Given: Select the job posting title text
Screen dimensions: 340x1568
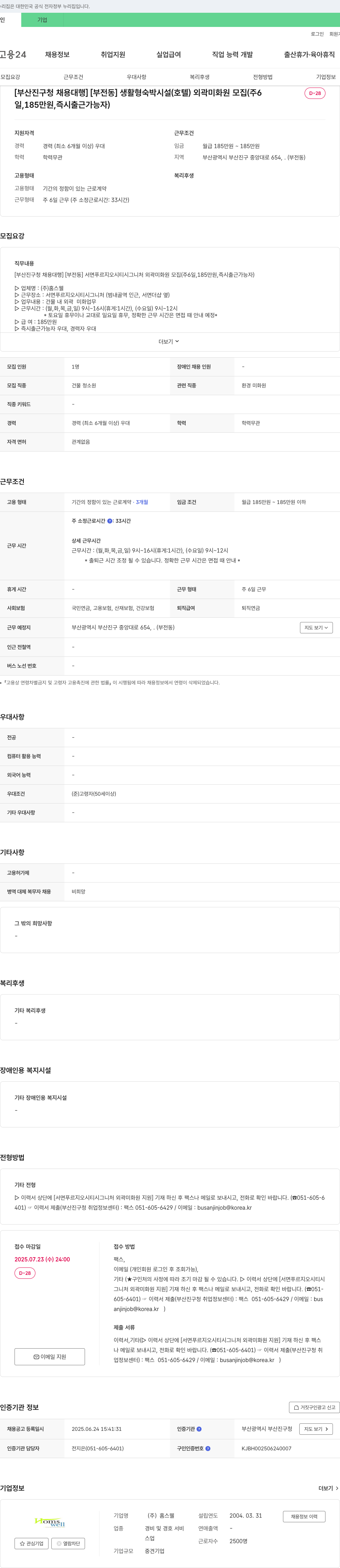Looking at the screenshot, I should pos(138,99).
